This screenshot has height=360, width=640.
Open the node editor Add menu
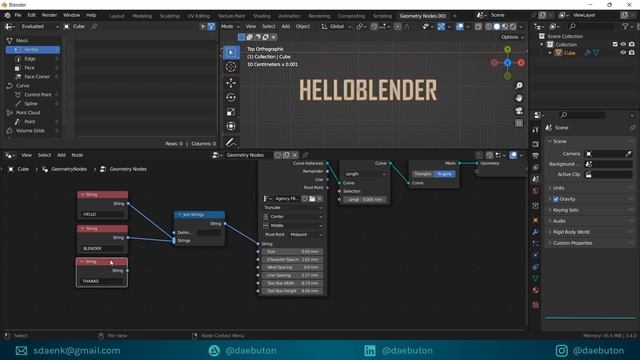61,155
